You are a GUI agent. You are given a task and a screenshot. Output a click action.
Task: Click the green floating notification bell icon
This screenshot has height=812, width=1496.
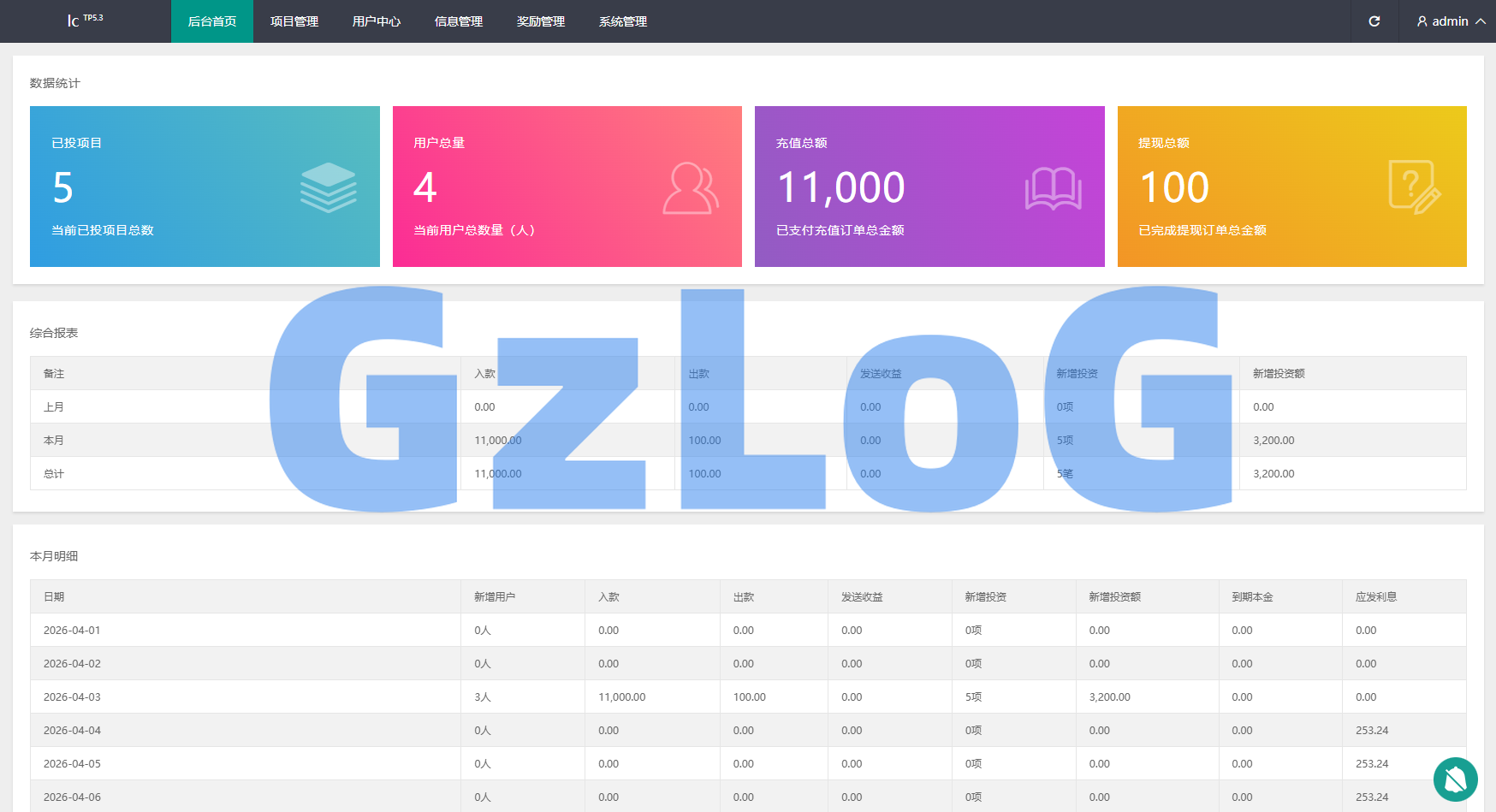[x=1455, y=779]
